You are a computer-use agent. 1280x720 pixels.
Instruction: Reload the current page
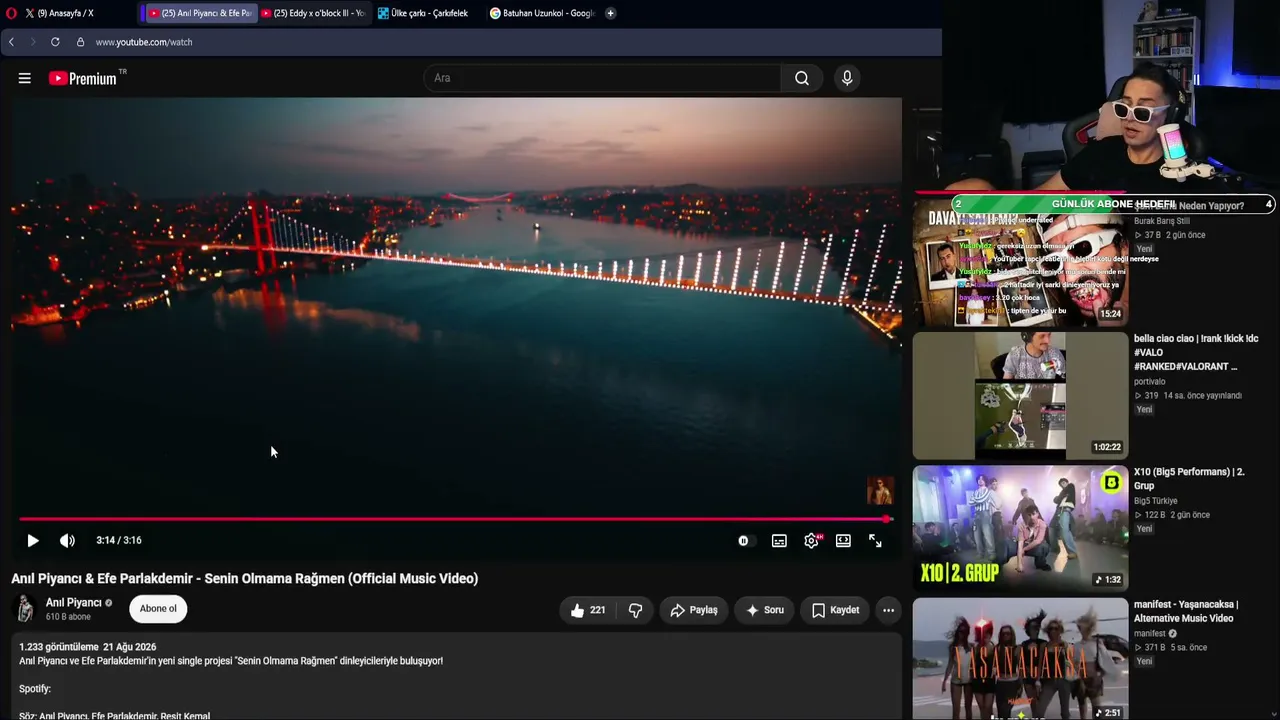point(55,42)
